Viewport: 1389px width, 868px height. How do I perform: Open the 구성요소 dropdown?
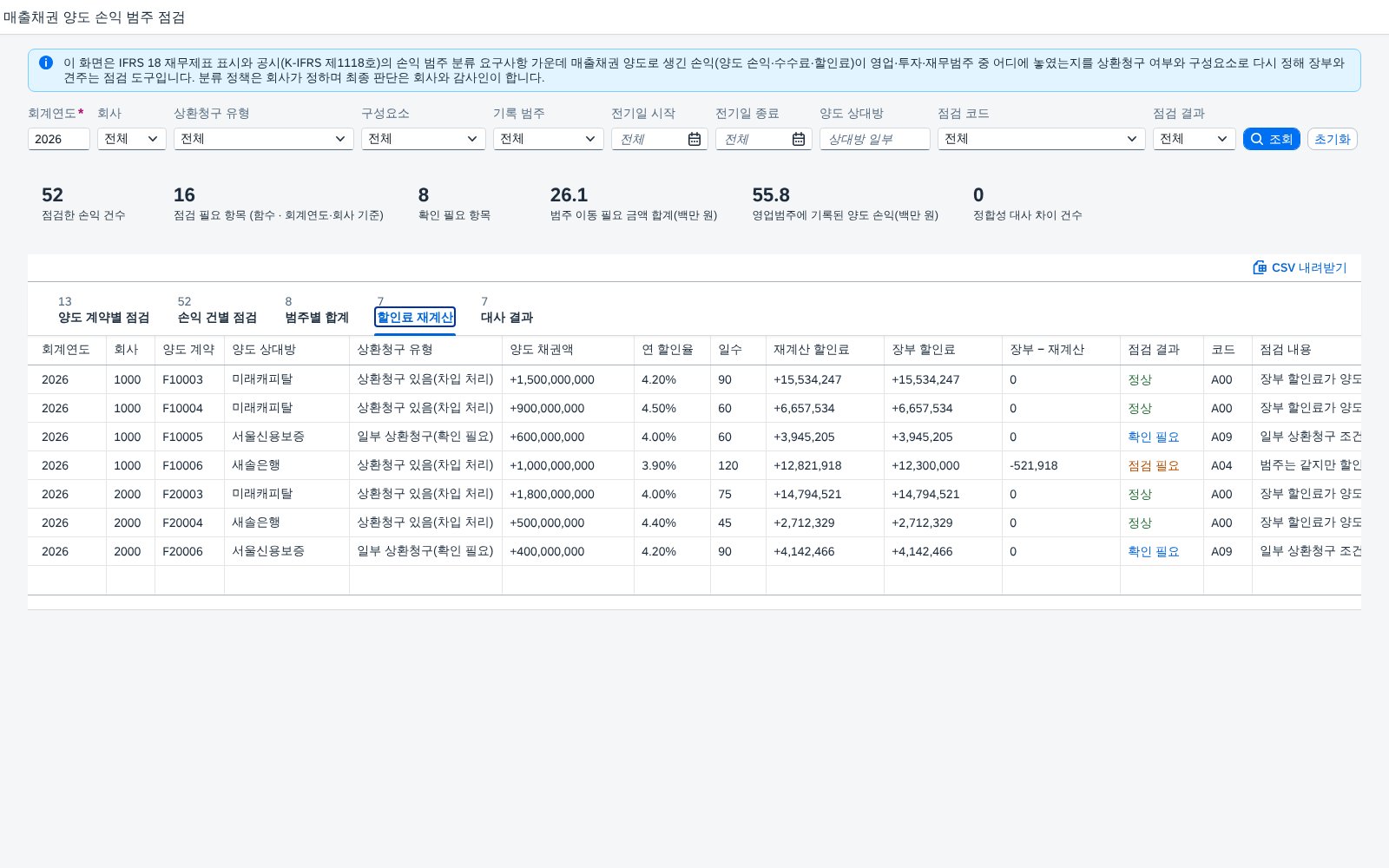pos(424,139)
